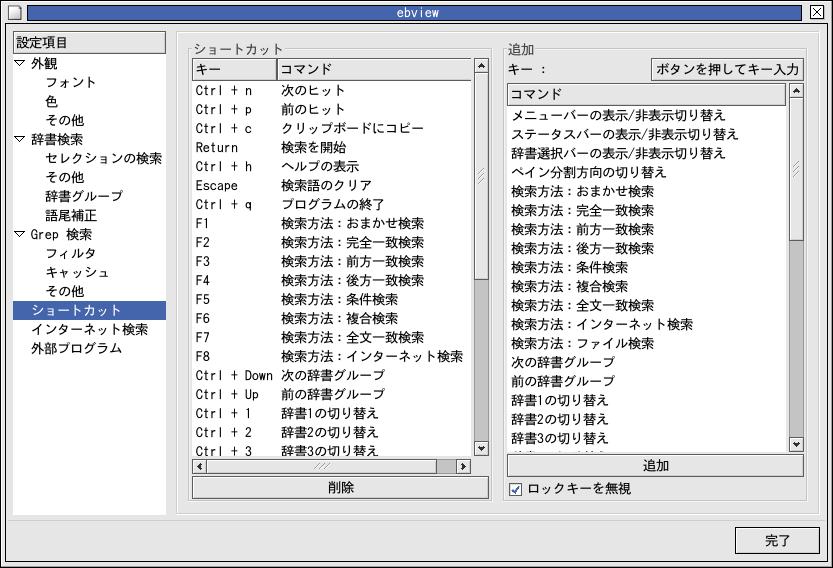Toggle the ロックキーを無視 checkbox
Viewport: 833px width, 568px height.
pos(516,489)
